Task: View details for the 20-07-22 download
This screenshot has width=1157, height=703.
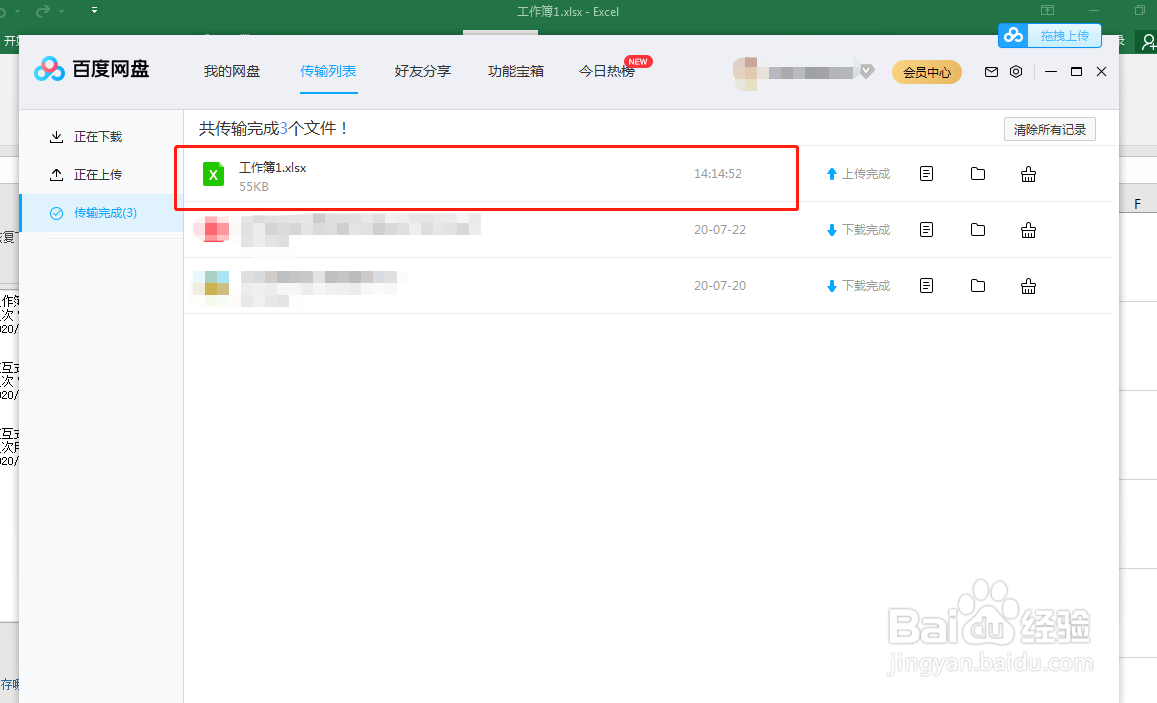Action: (x=927, y=230)
